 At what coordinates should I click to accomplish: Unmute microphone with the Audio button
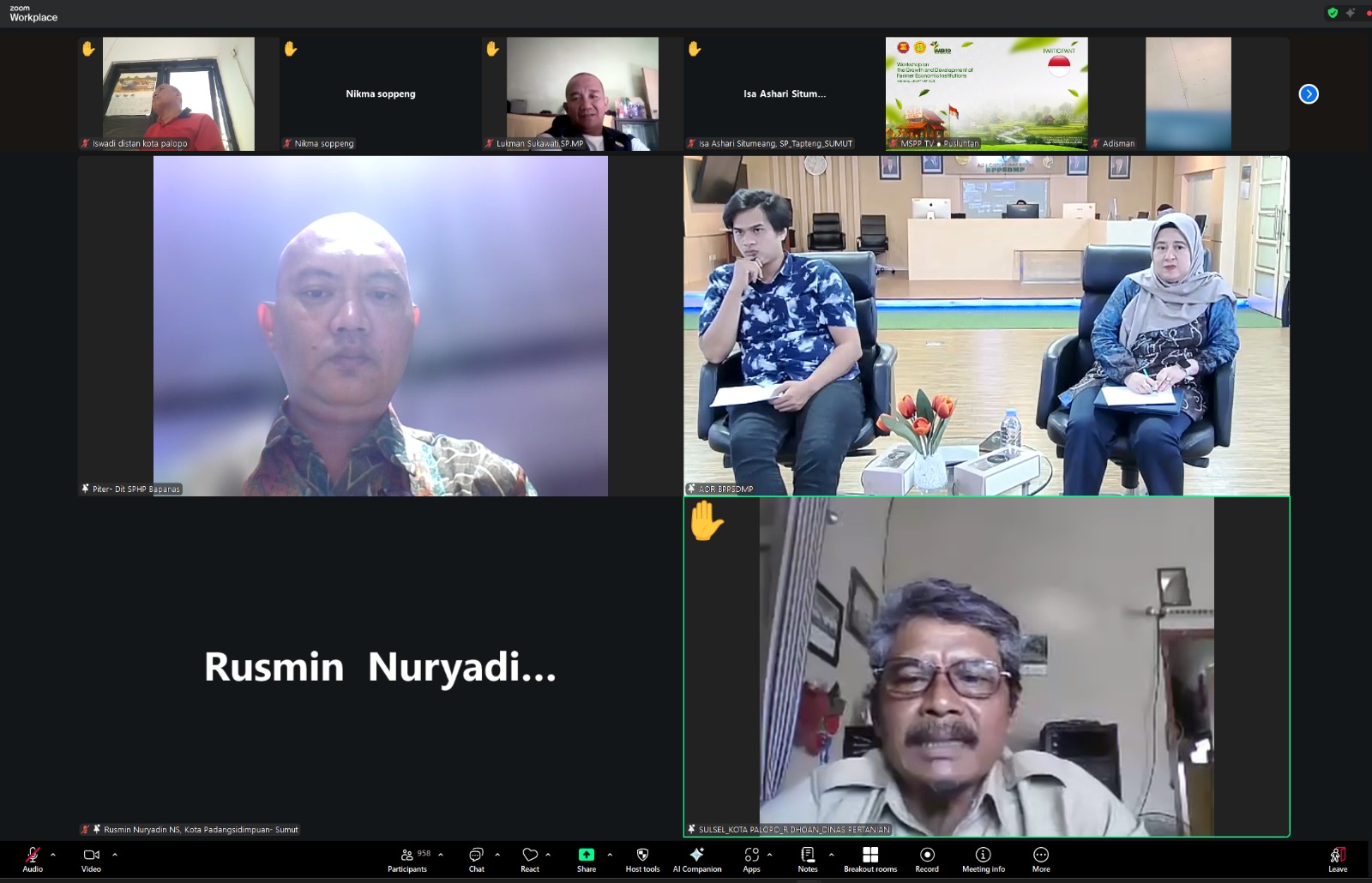coord(33,859)
